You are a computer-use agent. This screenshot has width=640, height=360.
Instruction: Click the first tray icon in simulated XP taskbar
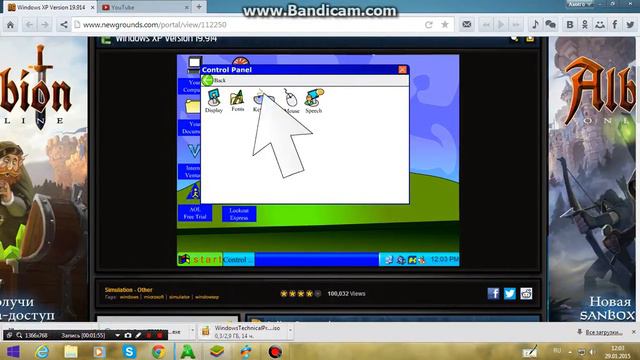(x=389, y=260)
